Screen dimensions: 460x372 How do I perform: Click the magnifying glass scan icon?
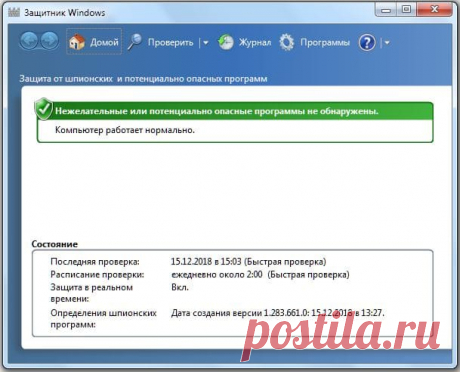pos(135,42)
